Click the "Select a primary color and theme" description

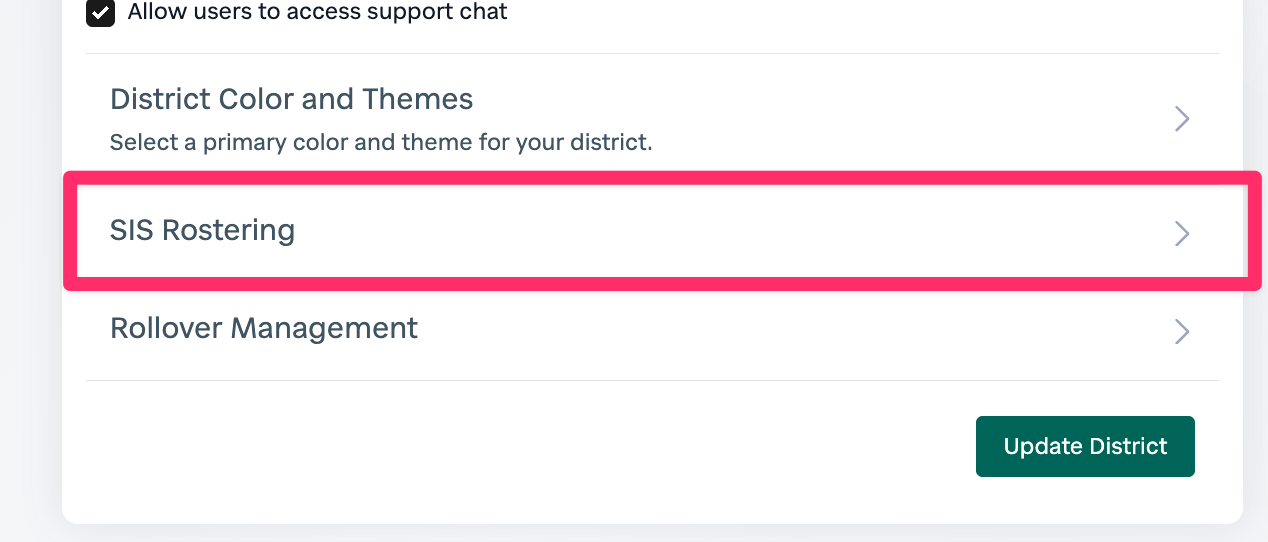click(380, 142)
